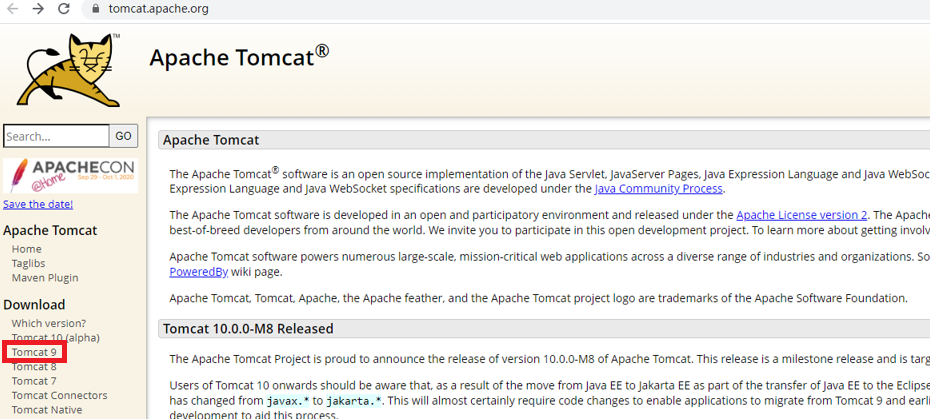Click the Apache Tomcat page title
The height and width of the screenshot is (419, 930).
tap(239, 57)
